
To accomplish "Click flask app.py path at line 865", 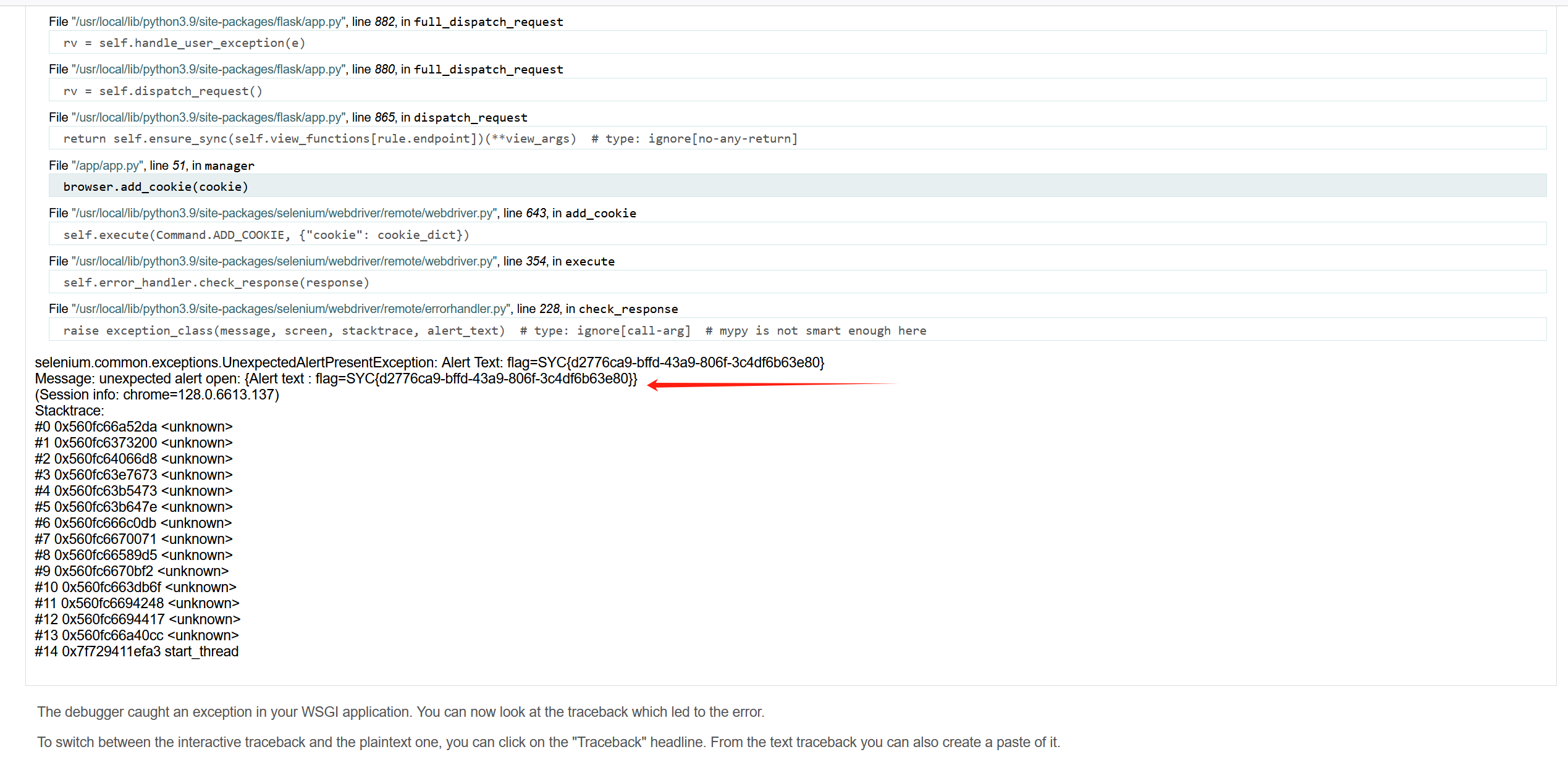I will click(208, 117).
